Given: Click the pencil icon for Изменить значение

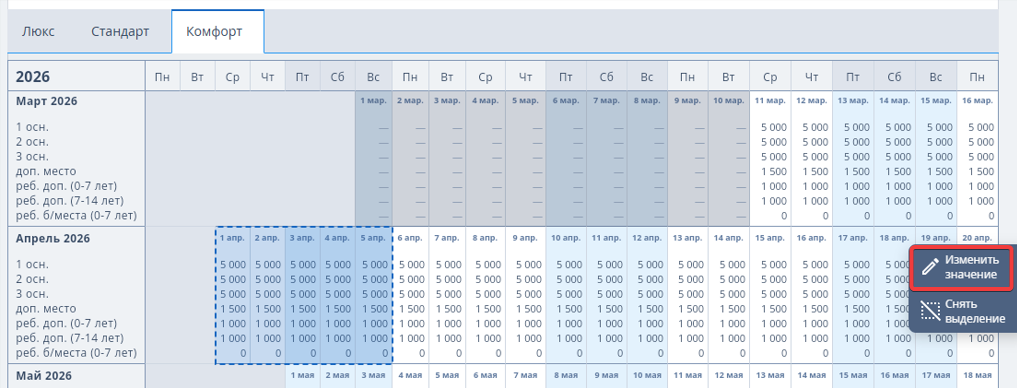Looking at the screenshot, I should [930, 267].
